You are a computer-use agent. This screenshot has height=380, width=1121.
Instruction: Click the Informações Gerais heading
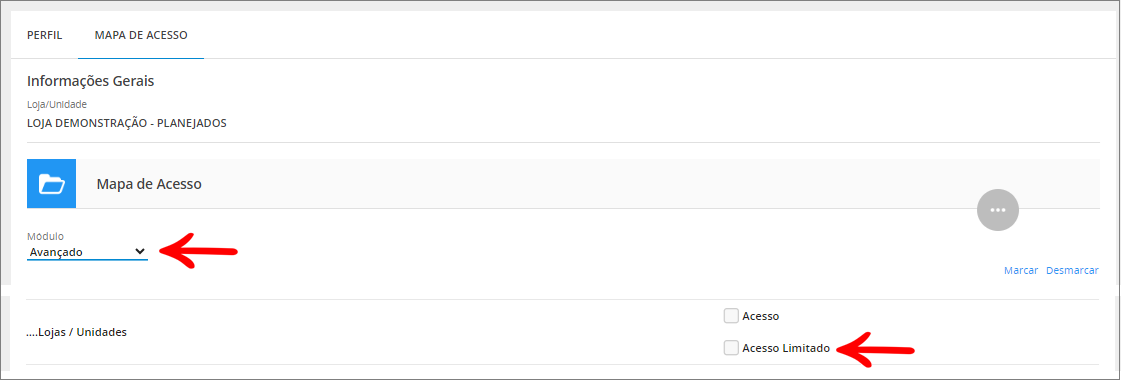91,81
